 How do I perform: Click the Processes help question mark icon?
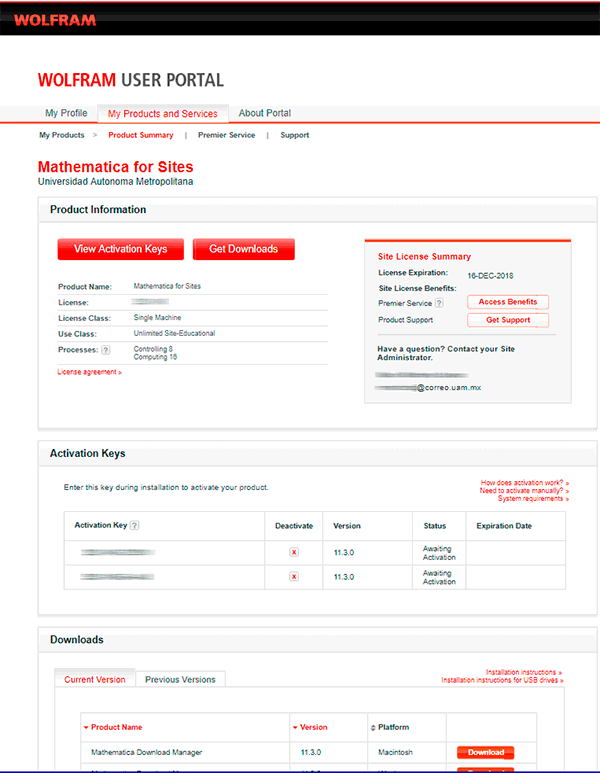click(x=106, y=350)
